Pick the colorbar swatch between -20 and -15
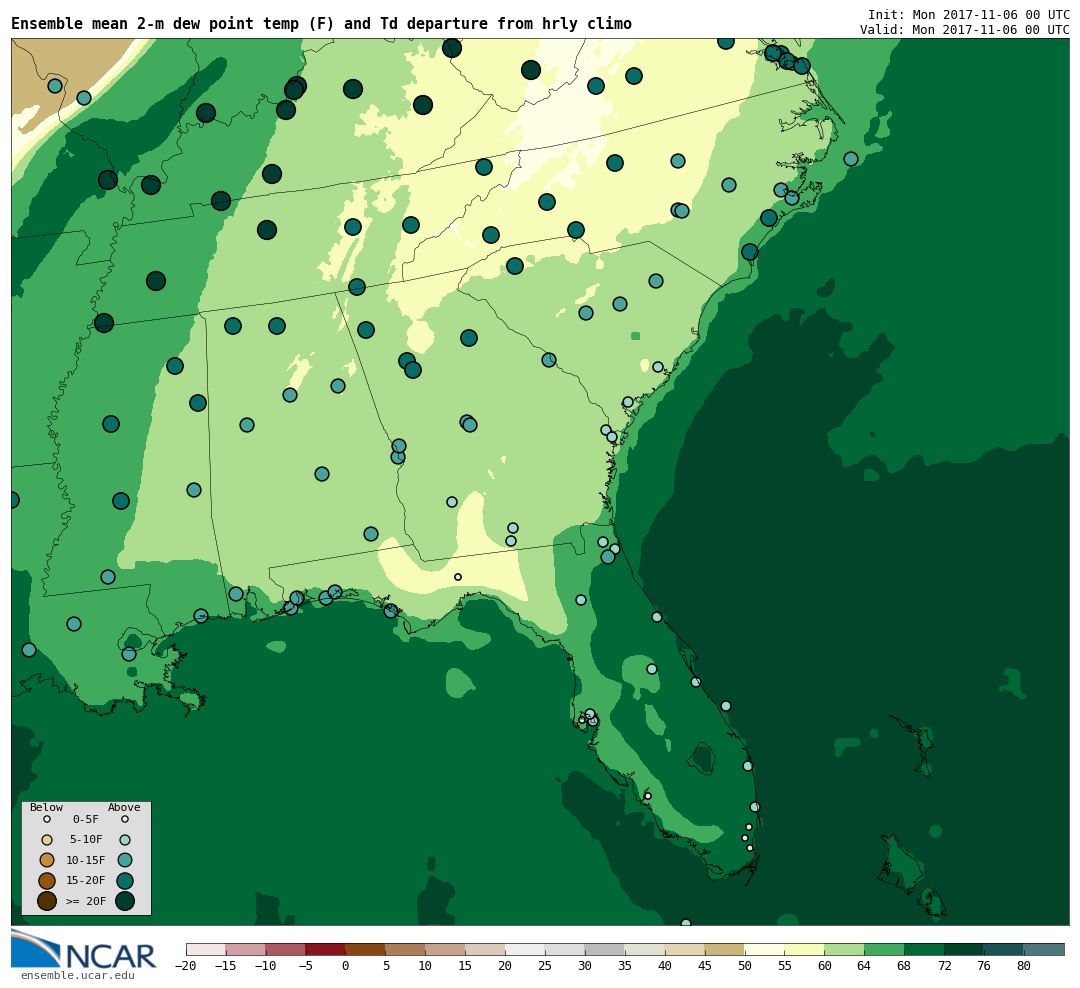This screenshot has width=1080, height=988. [206, 949]
